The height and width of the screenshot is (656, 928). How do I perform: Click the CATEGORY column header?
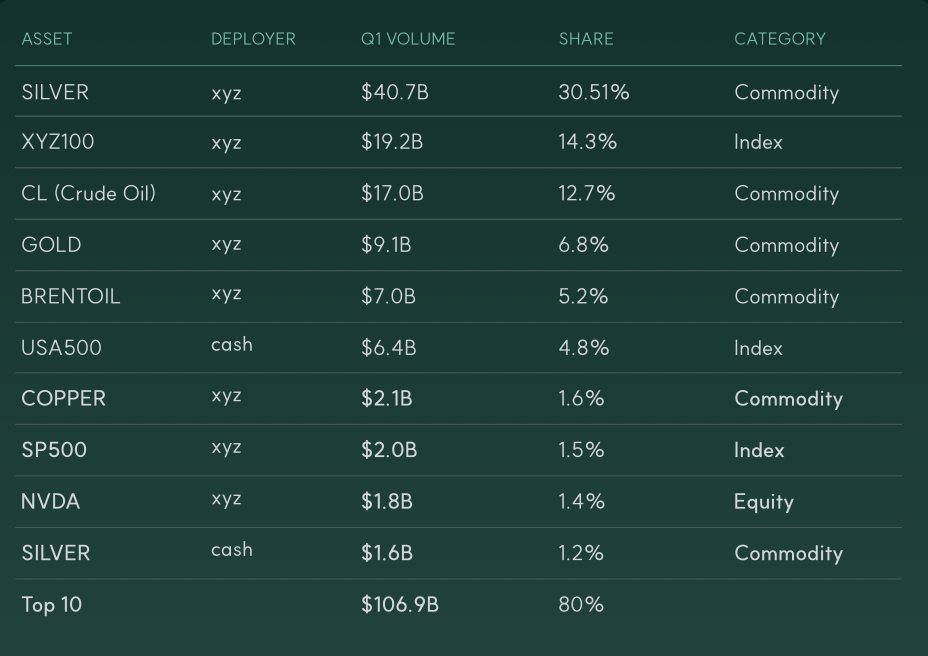780,39
